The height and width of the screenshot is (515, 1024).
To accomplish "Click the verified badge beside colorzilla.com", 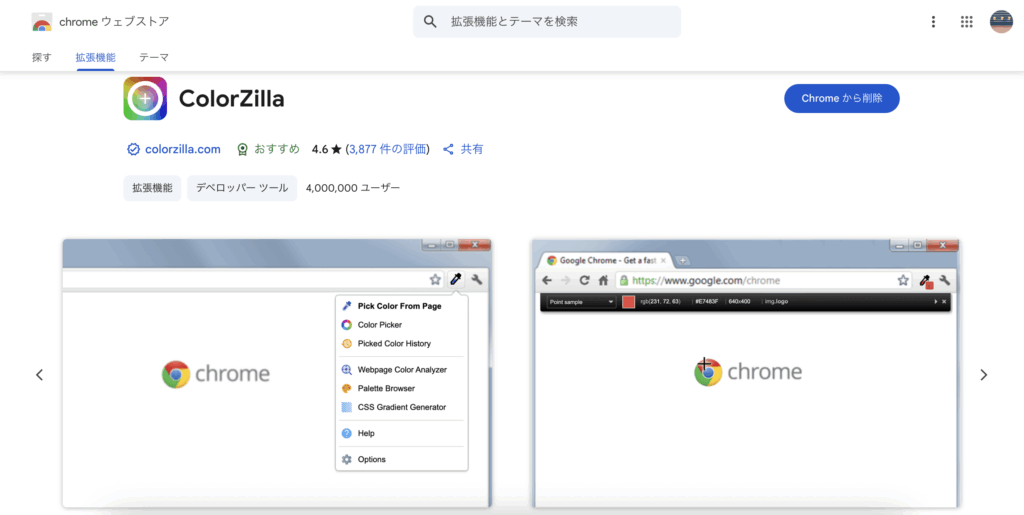I will (133, 149).
